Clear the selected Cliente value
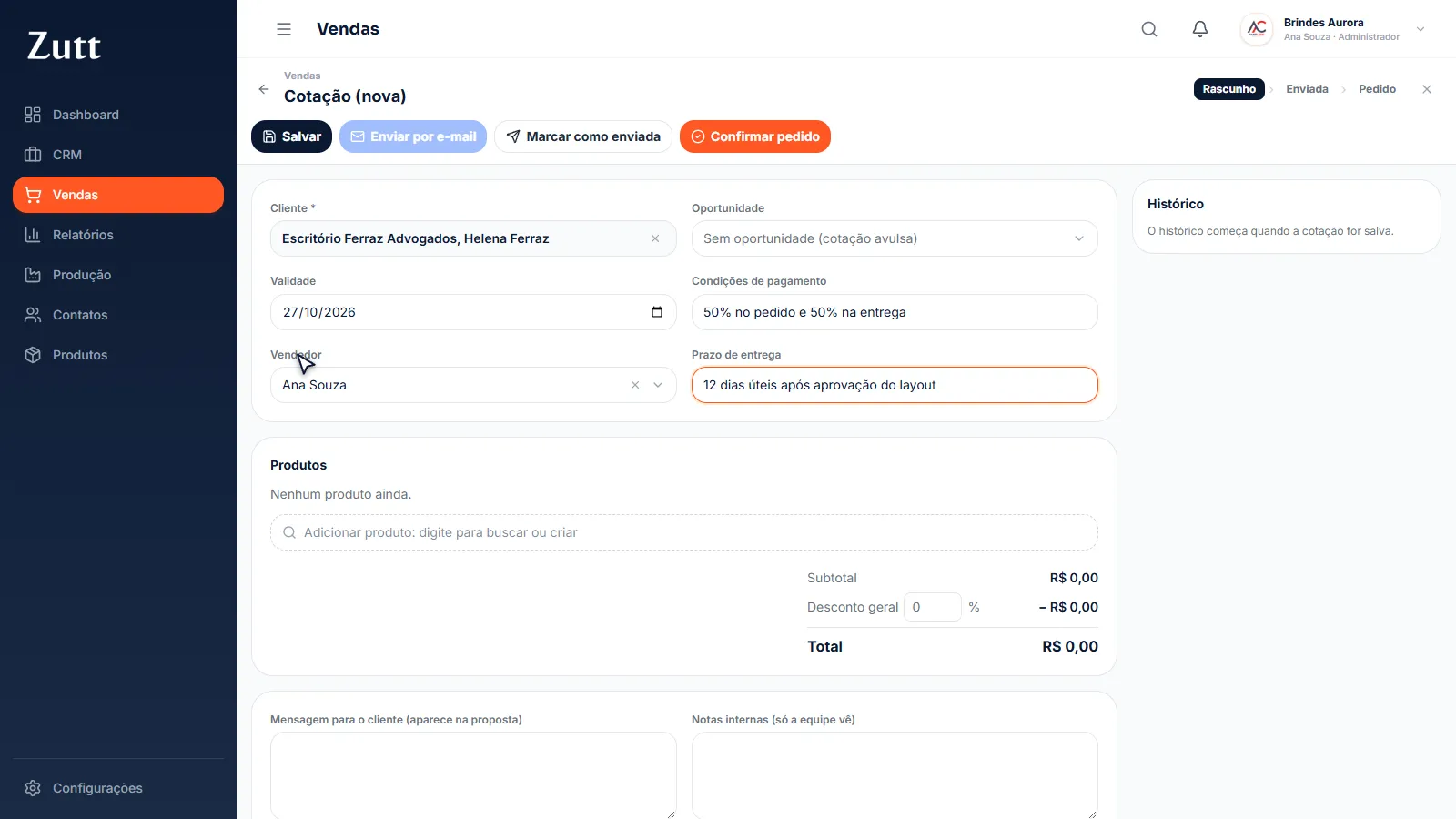This screenshot has height=819, width=1456. click(655, 238)
